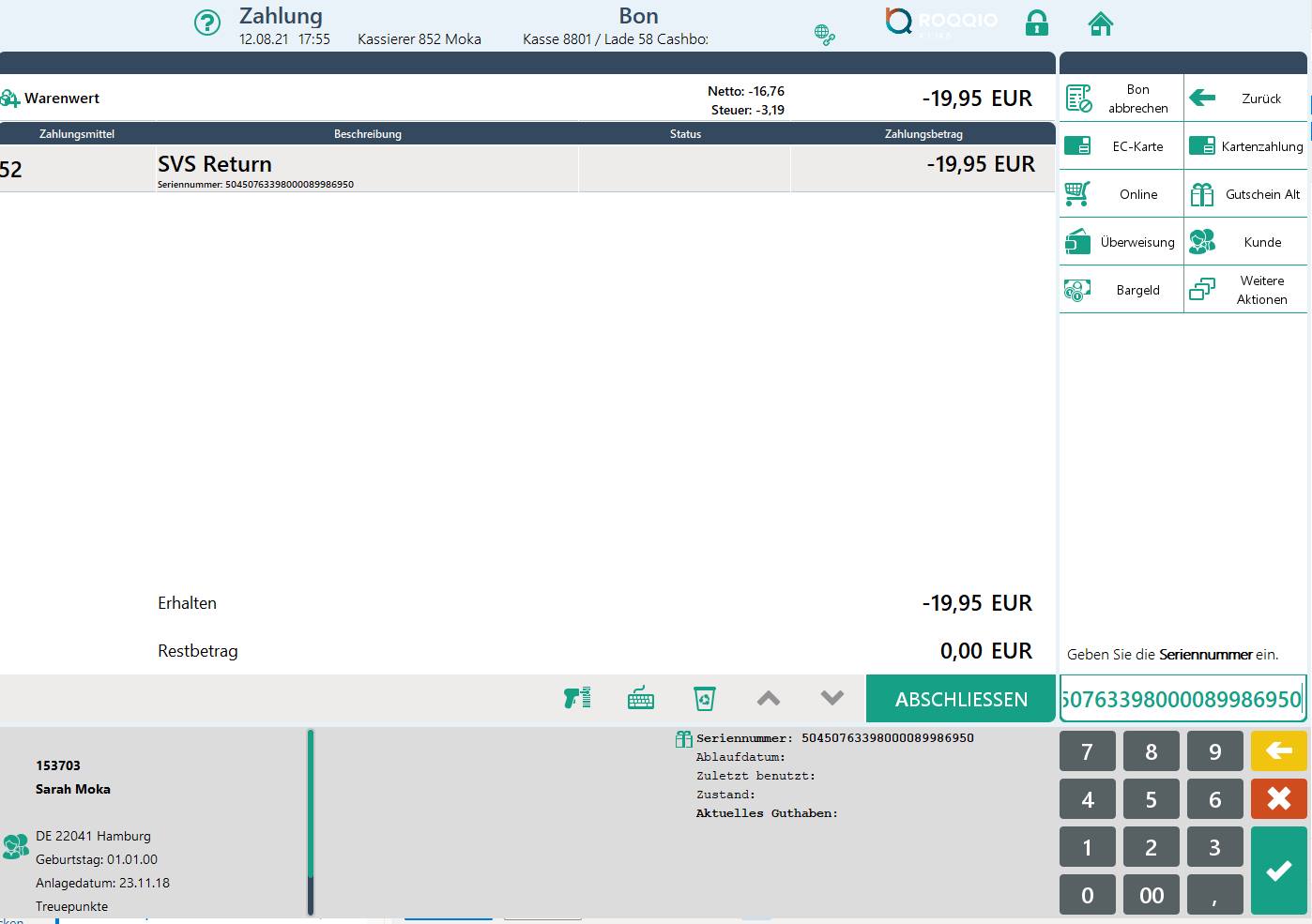Open Weitere Aktionen for more options
Screen dimensions: 1312x924
click(1245, 290)
